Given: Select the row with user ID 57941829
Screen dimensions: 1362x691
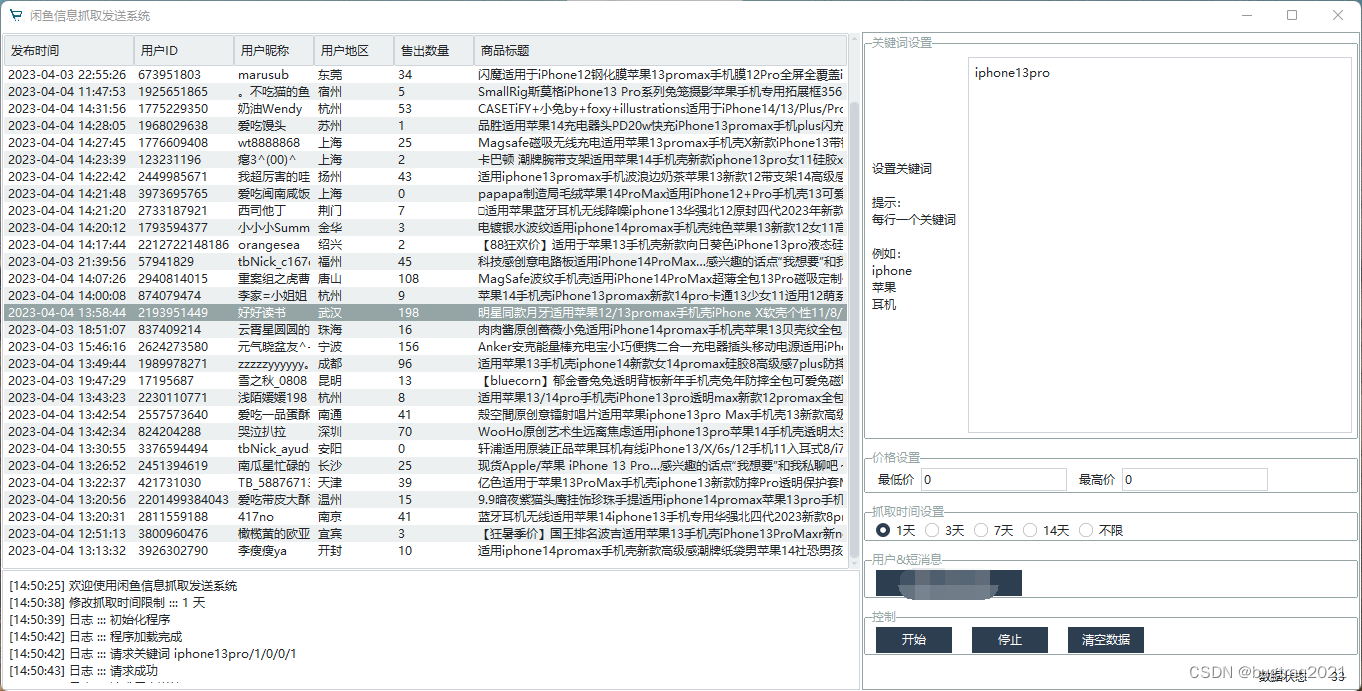Looking at the screenshot, I should [425, 262].
